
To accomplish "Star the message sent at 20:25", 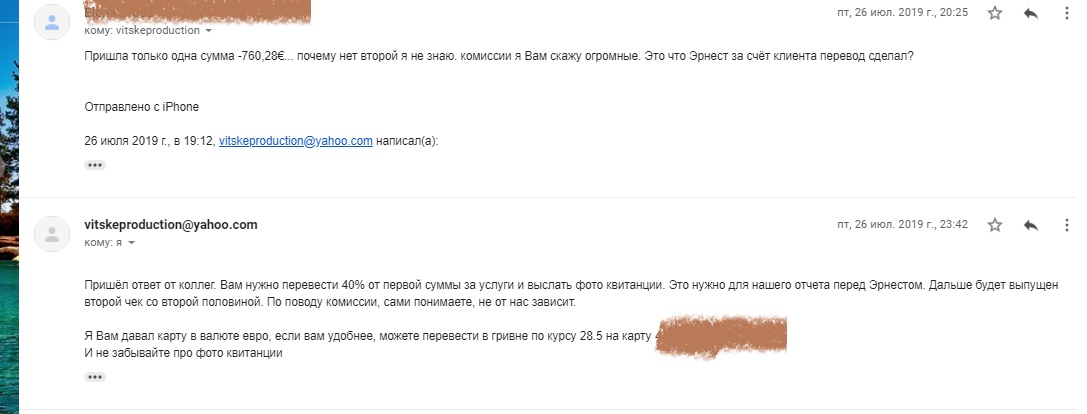I will pyautogui.click(x=995, y=13).
